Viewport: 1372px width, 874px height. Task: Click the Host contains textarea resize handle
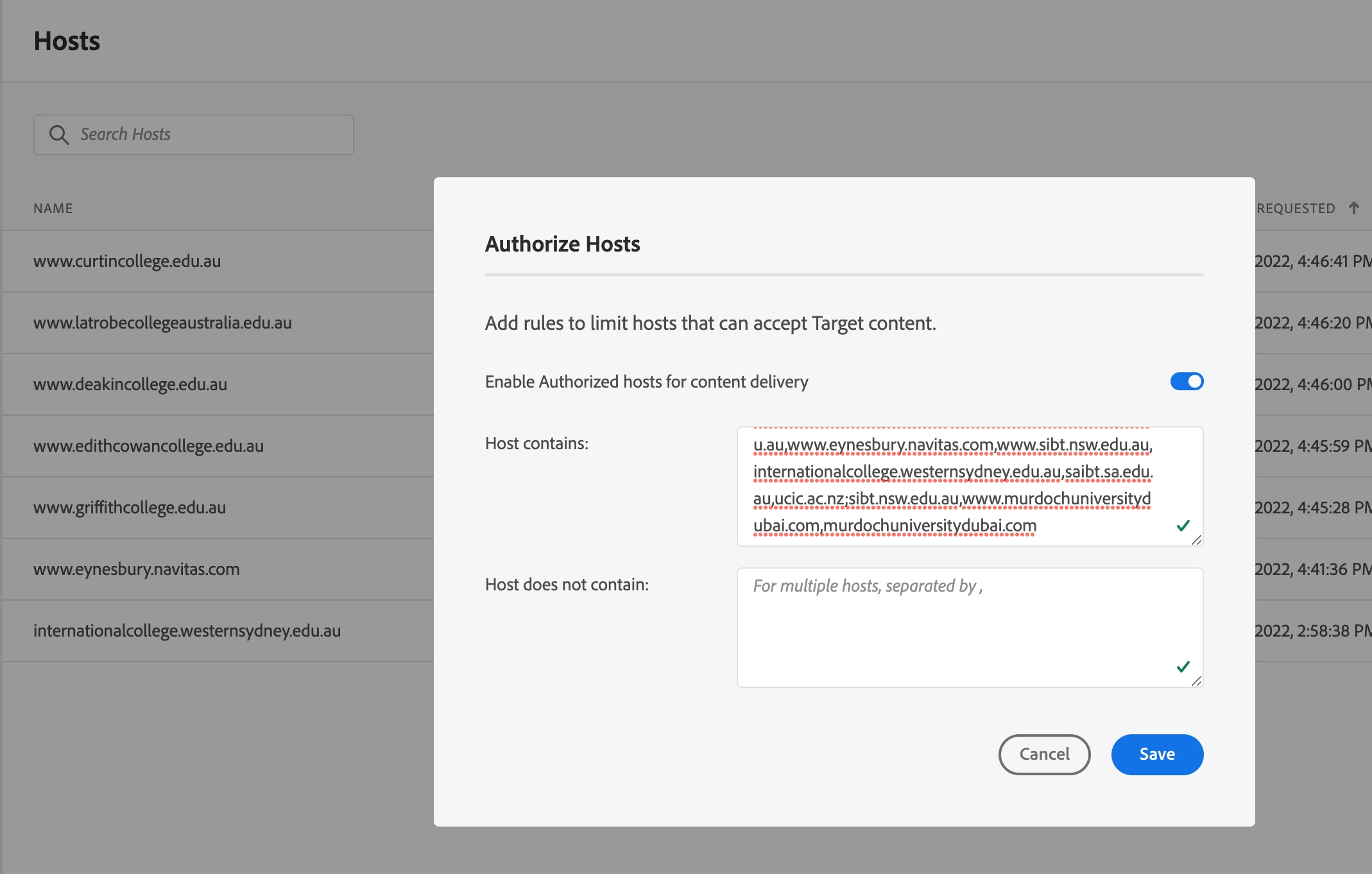[x=1196, y=540]
